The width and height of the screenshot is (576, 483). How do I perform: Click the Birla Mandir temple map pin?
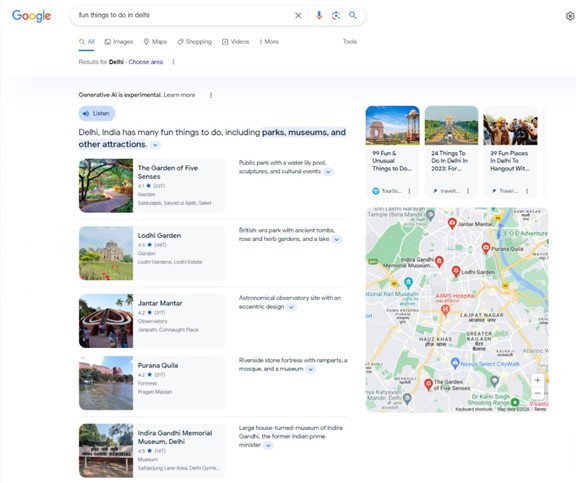(431, 215)
